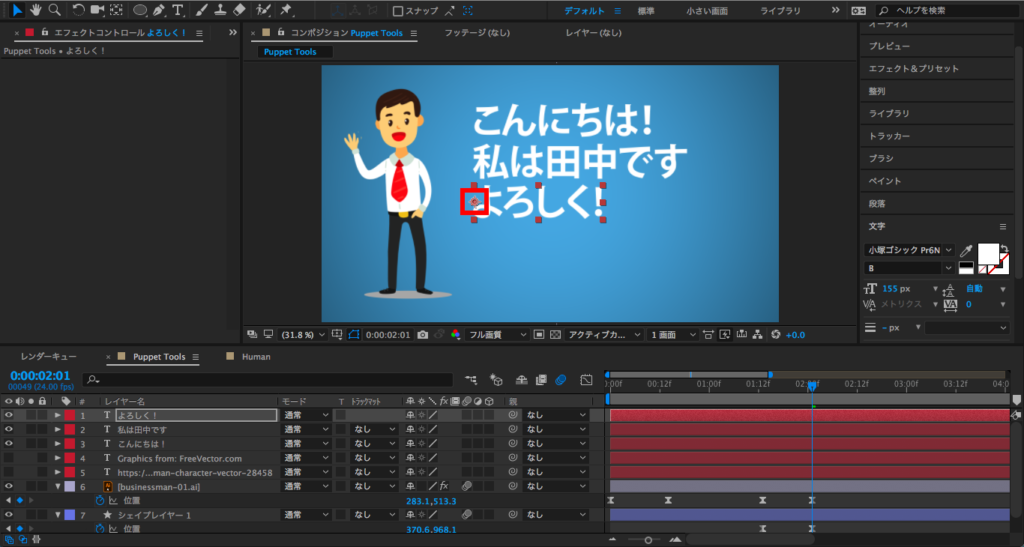Select the Hand tool

[35, 10]
